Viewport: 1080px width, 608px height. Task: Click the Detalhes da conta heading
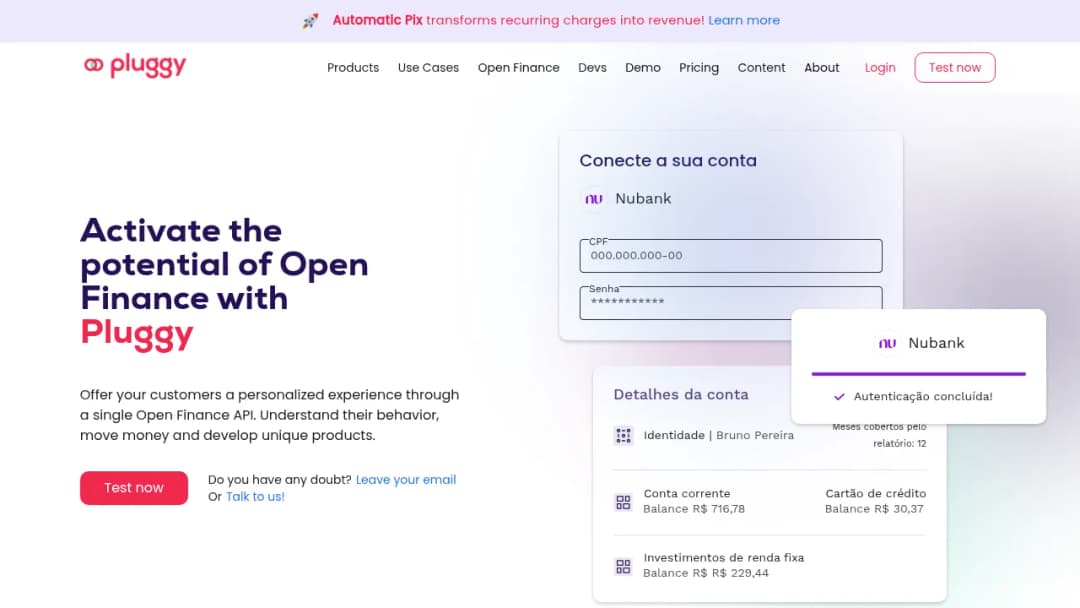coord(681,395)
